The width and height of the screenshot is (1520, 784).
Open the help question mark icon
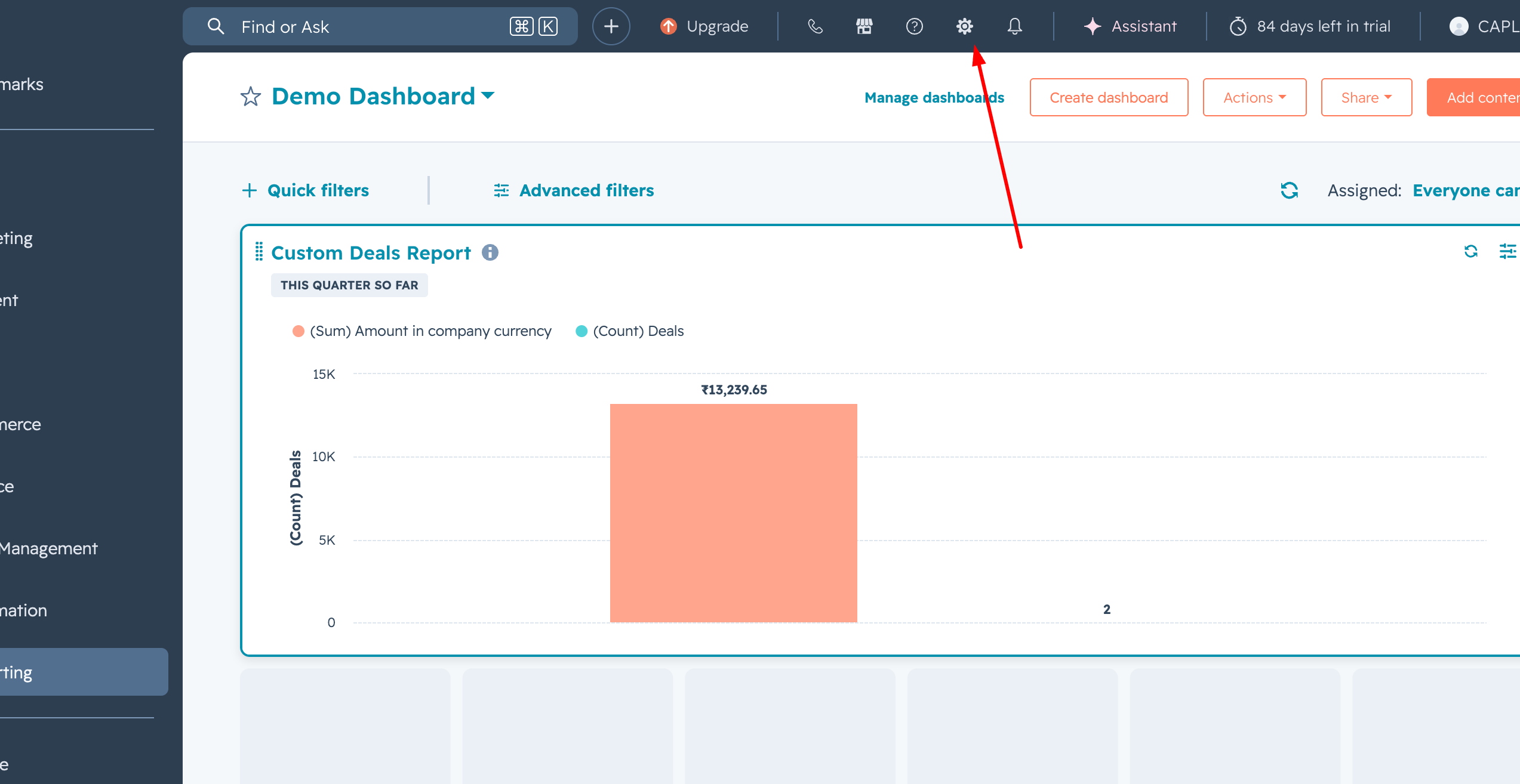tap(914, 26)
